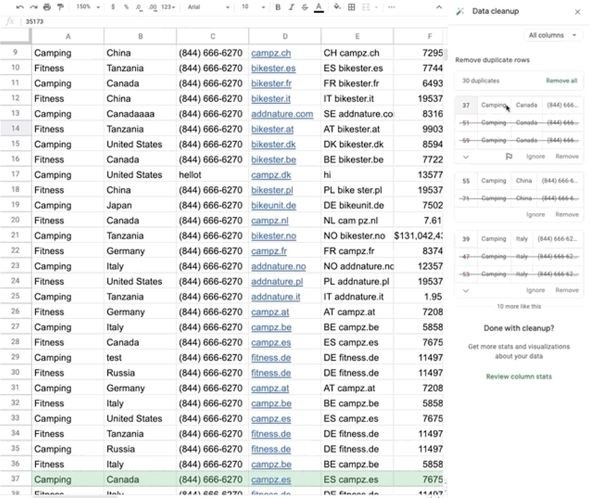Open the more toolbar options ellipsis

pos(391,7)
